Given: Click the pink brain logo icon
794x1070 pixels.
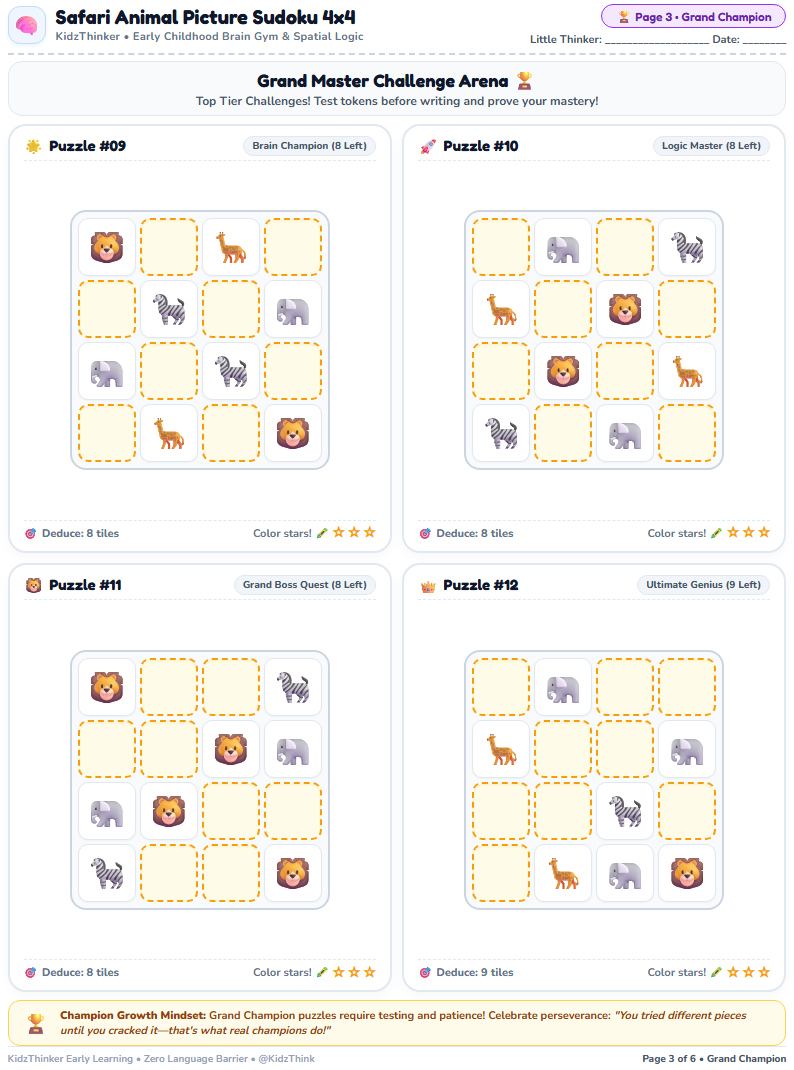Looking at the screenshot, I should 27,25.
